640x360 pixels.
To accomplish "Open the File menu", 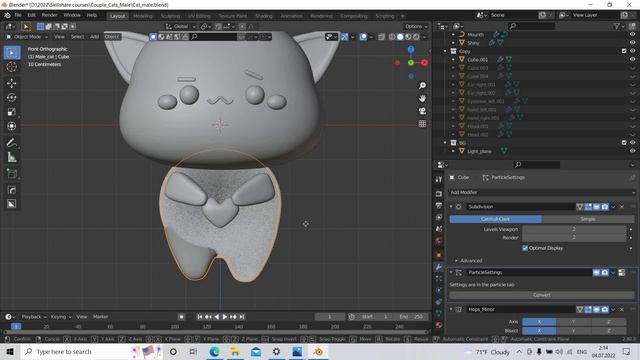I will pos(18,15).
